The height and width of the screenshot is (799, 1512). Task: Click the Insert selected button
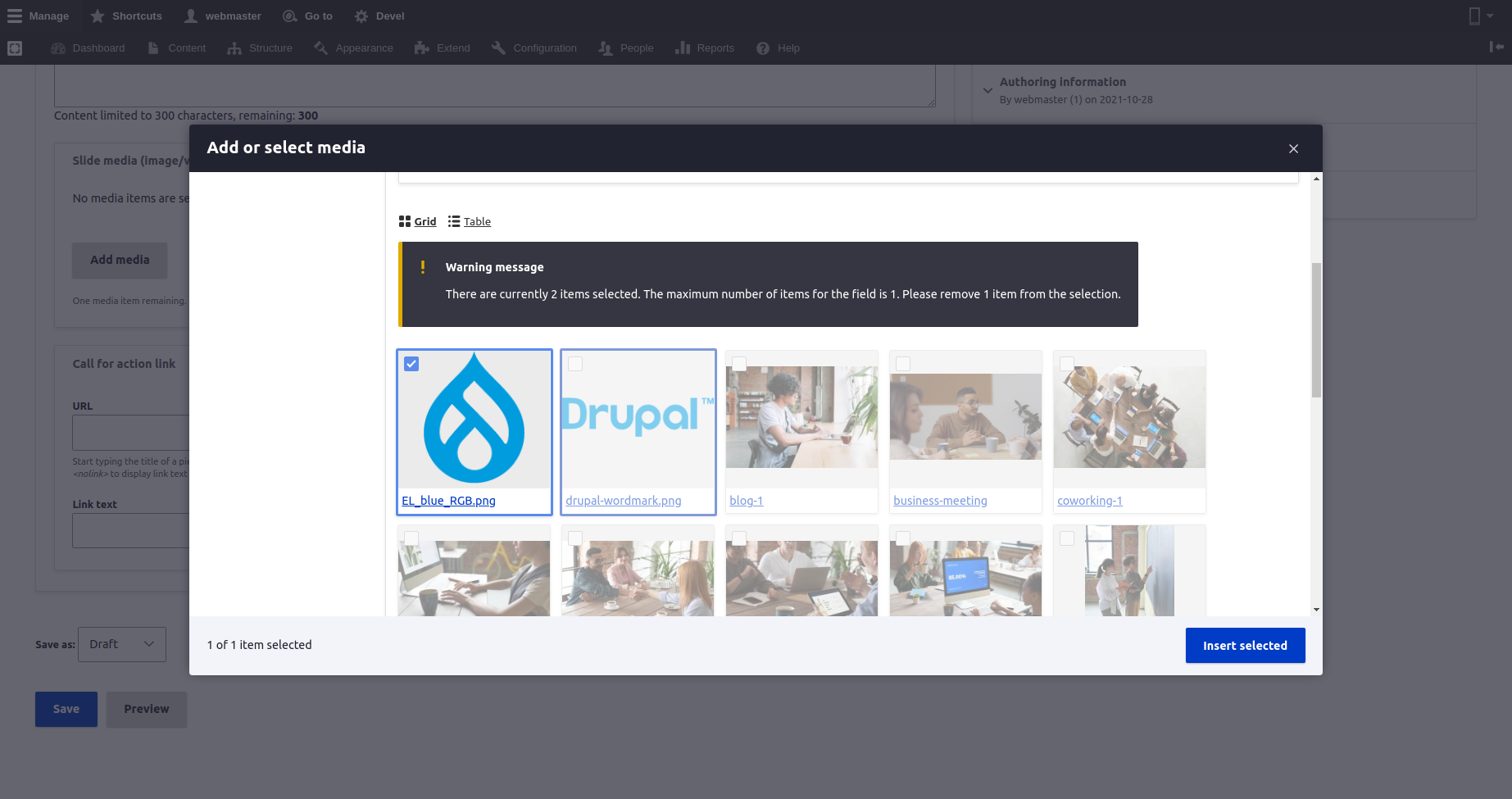[1245, 646]
